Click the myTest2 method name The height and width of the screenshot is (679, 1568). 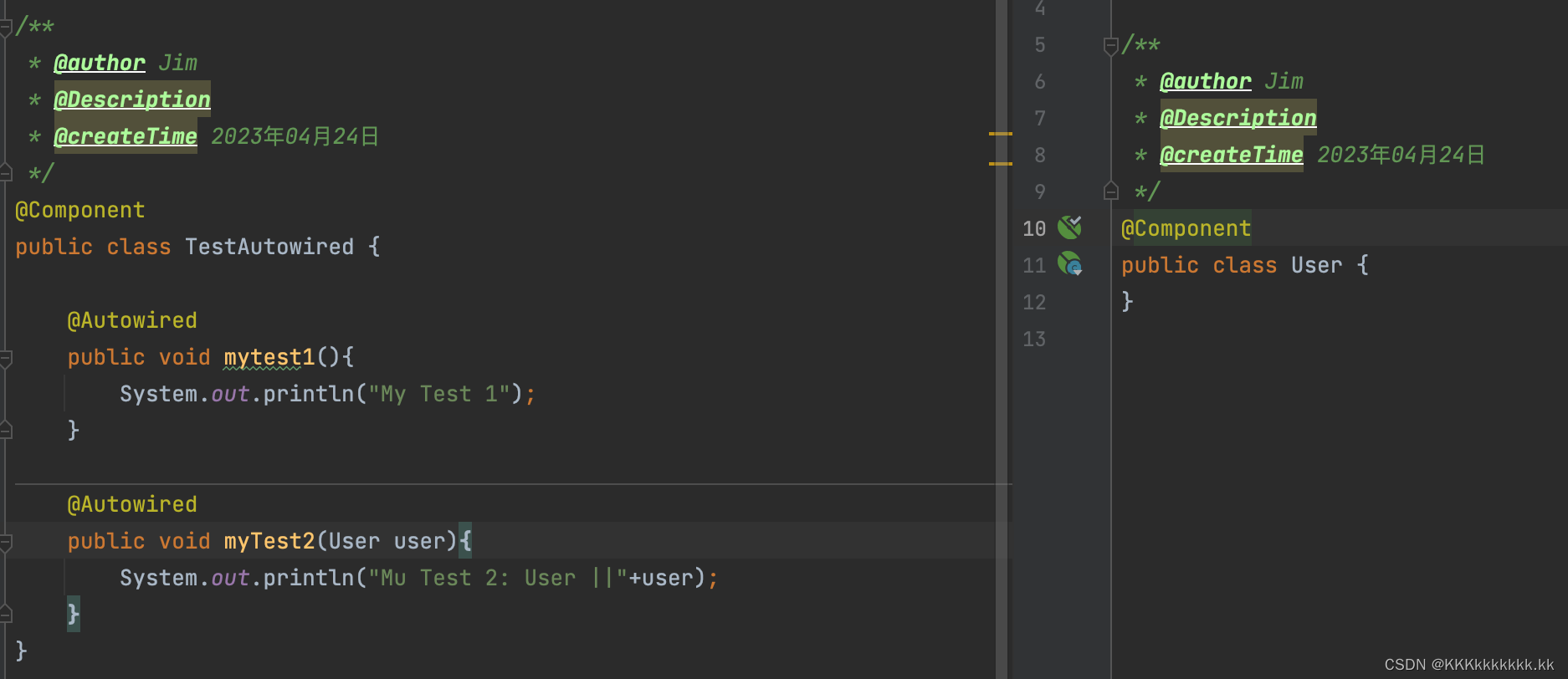(x=269, y=541)
